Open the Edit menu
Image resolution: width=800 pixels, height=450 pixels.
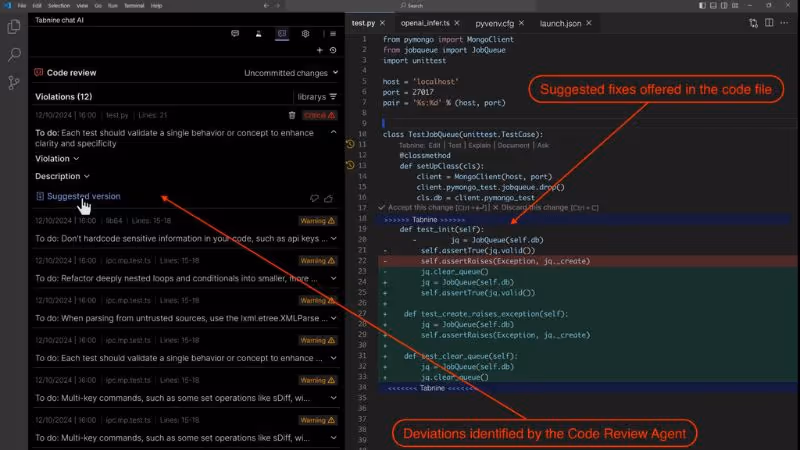click(37, 6)
